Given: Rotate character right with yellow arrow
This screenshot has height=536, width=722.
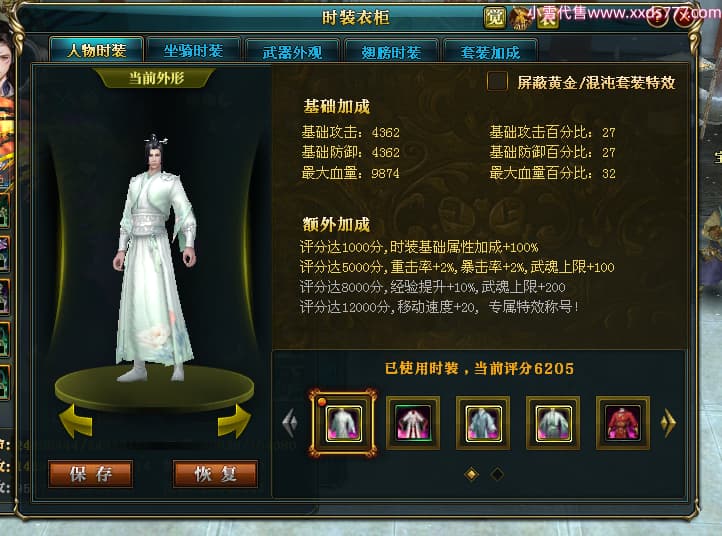Looking at the screenshot, I should coord(235,421).
